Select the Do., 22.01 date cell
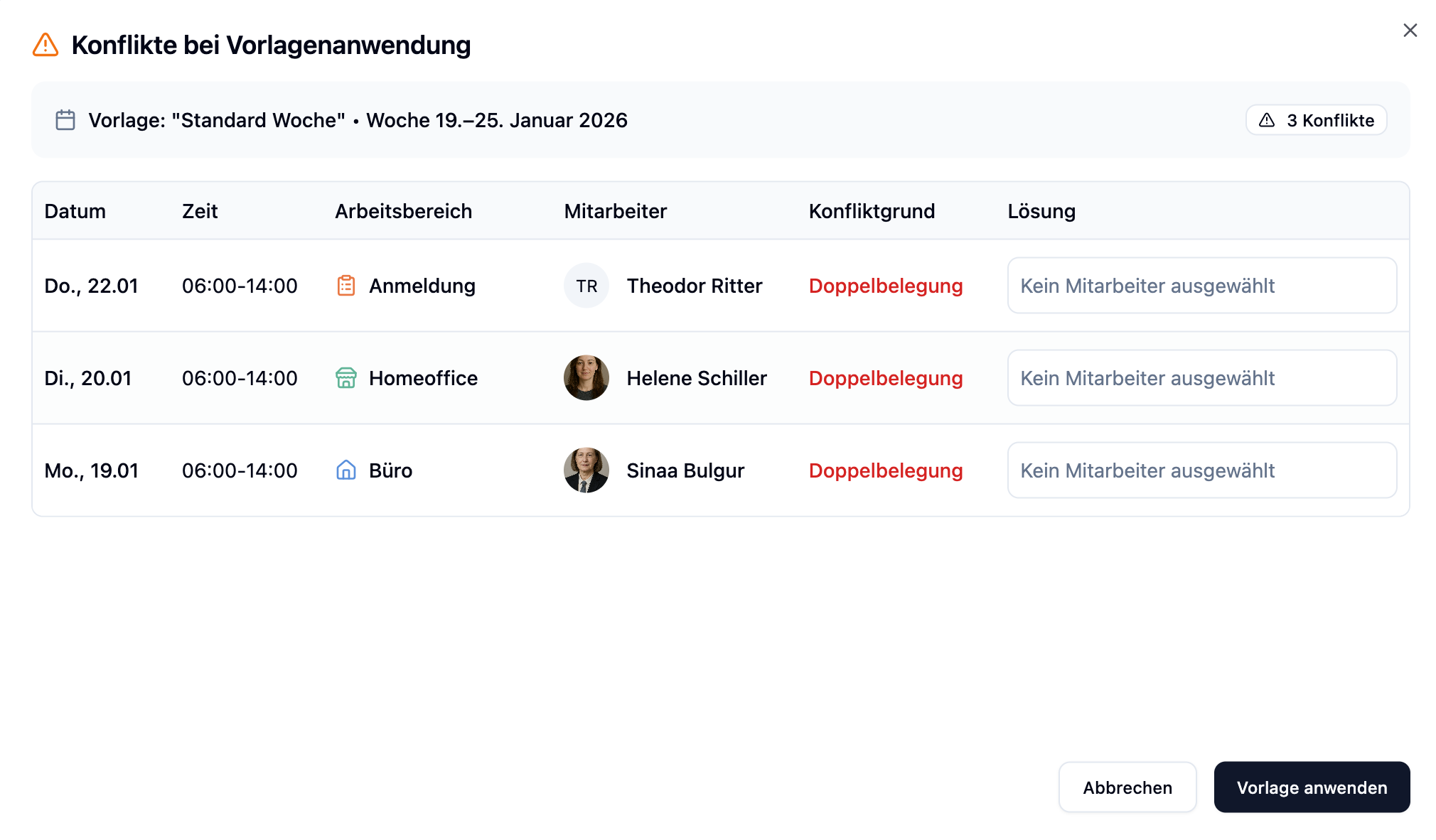 (x=91, y=286)
